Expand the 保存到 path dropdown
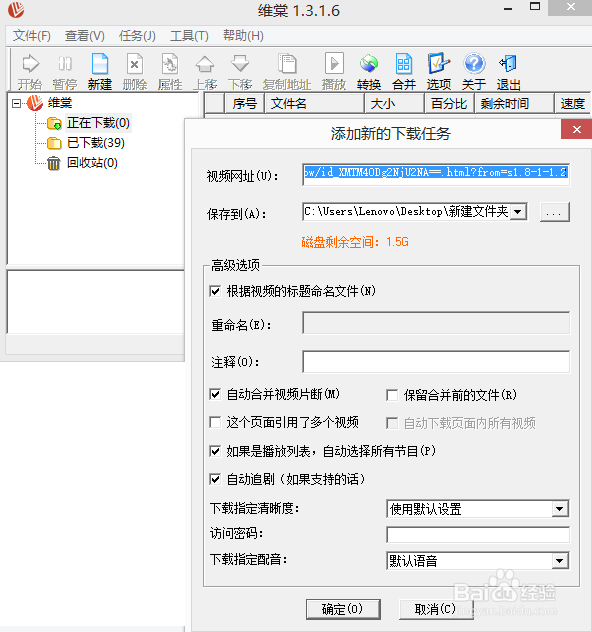Screen dimensions: 592x632 [518, 212]
